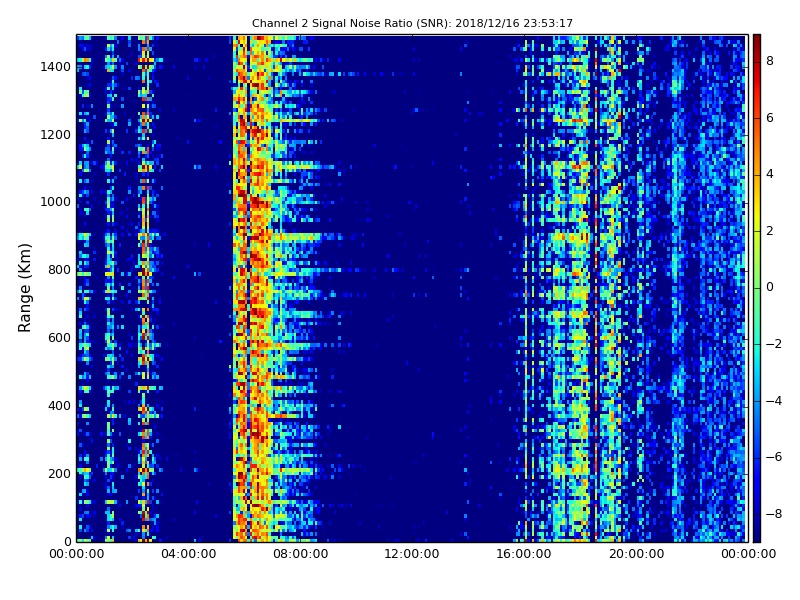Click the 04:00:00 time axis label

[x=189, y=554]
